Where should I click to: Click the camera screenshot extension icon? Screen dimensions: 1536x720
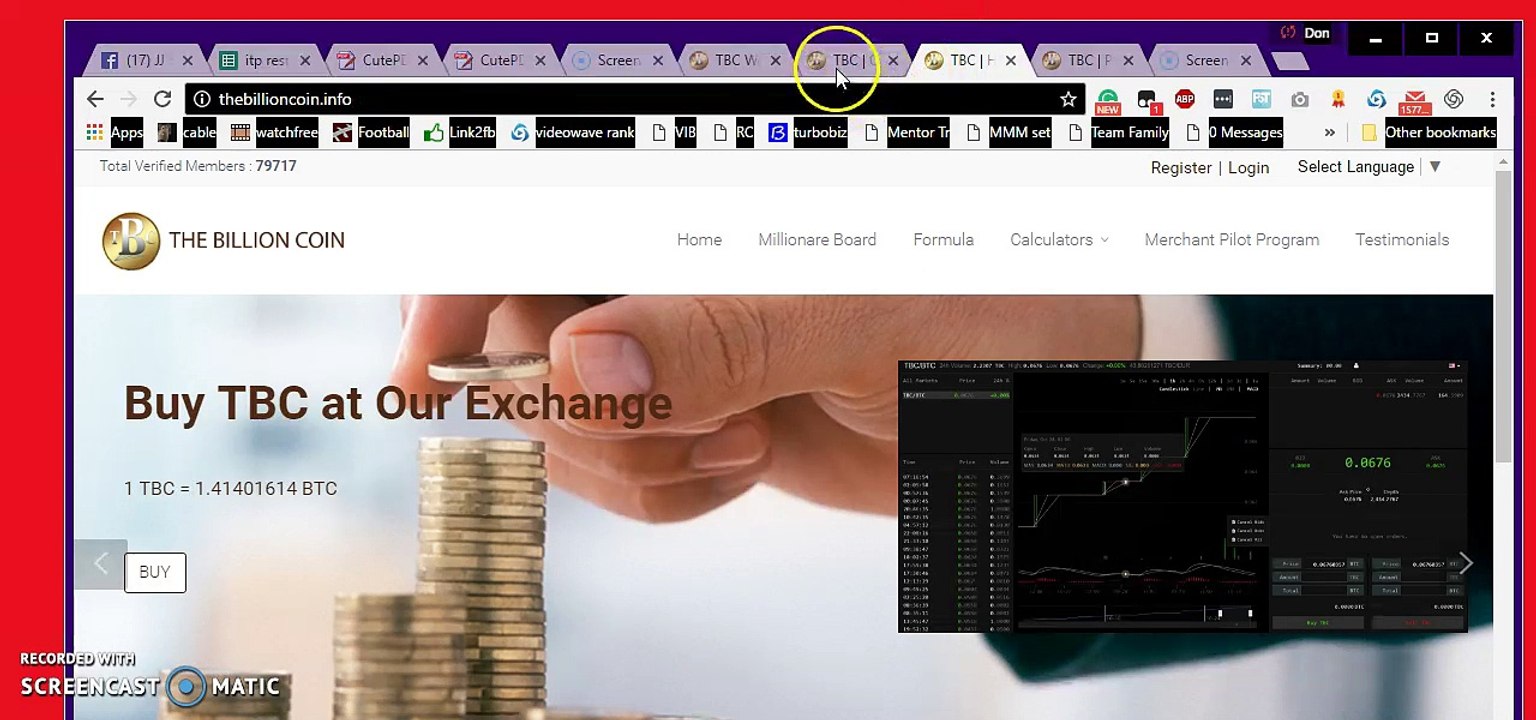point(1299,99)
